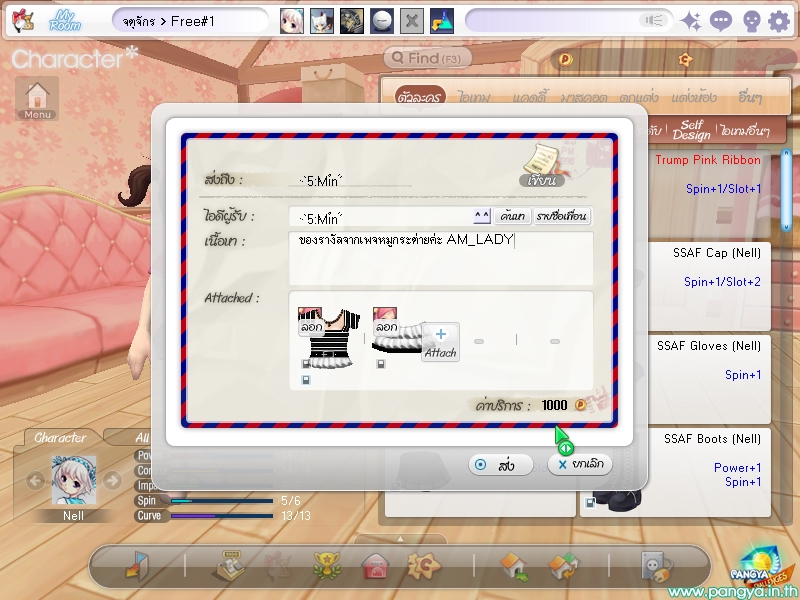
Task: Open the cookie star C icon
Action: [x=423, y=565]
